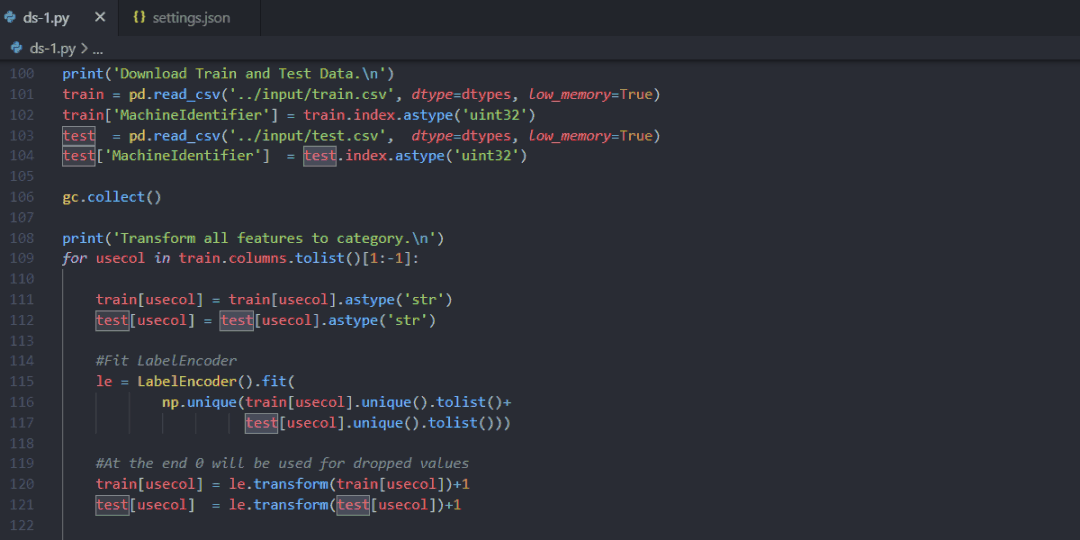Click the #Fit LabelEncoder comment
The width and height of the screenshot is (1080, 540).
(166, 361)
